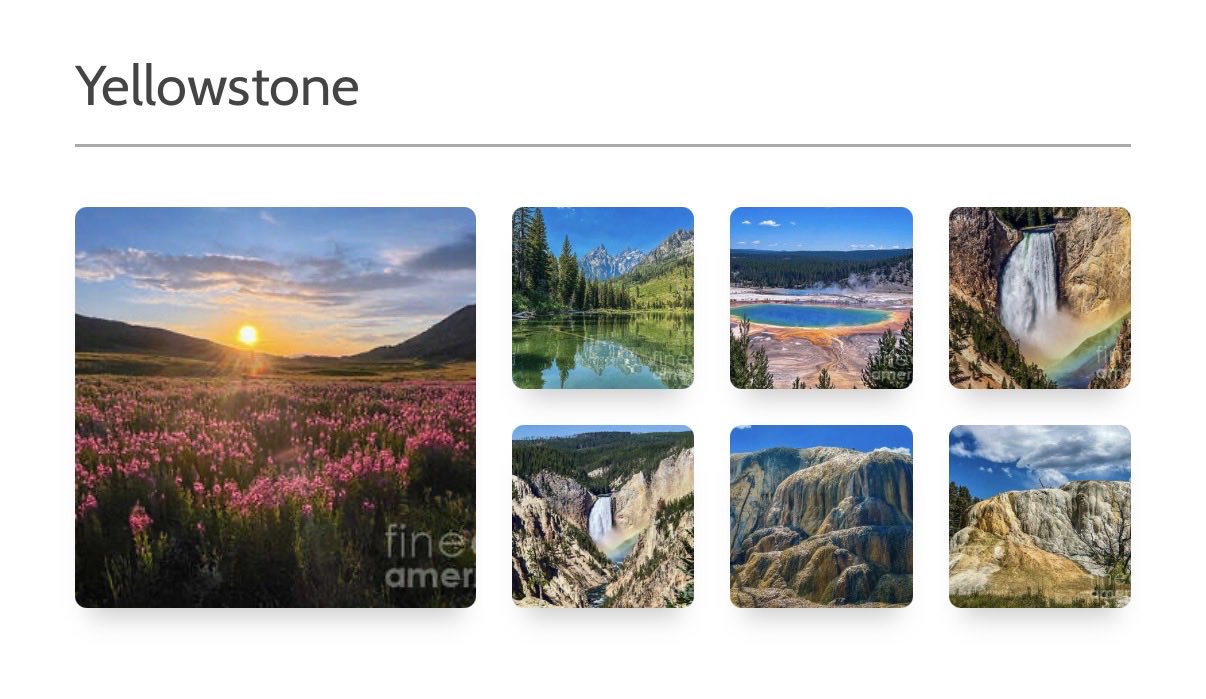Click the watermark on the sunset photo
Screen dimensions: 1206x699
(x=428, y=559)
